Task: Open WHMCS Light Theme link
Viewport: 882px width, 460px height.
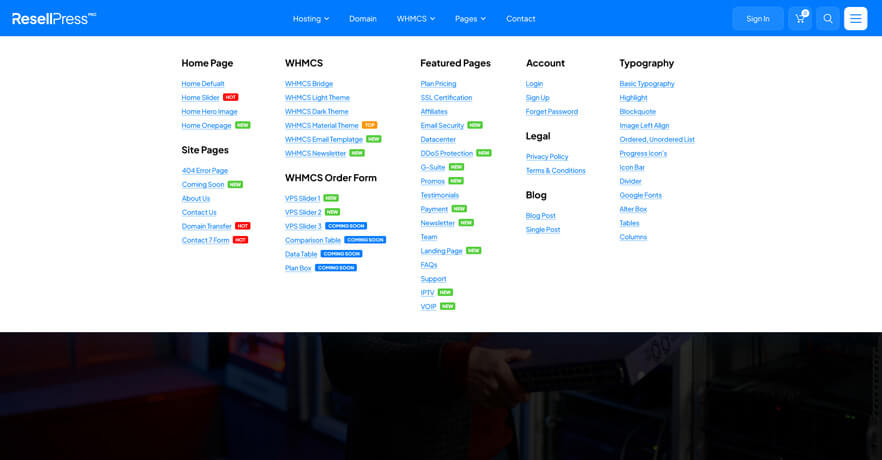Action: point(317,98)
